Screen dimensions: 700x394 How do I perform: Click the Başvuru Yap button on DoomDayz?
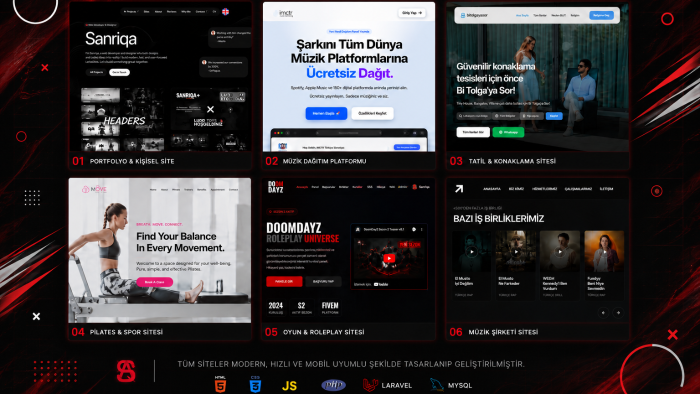(323, 282)
